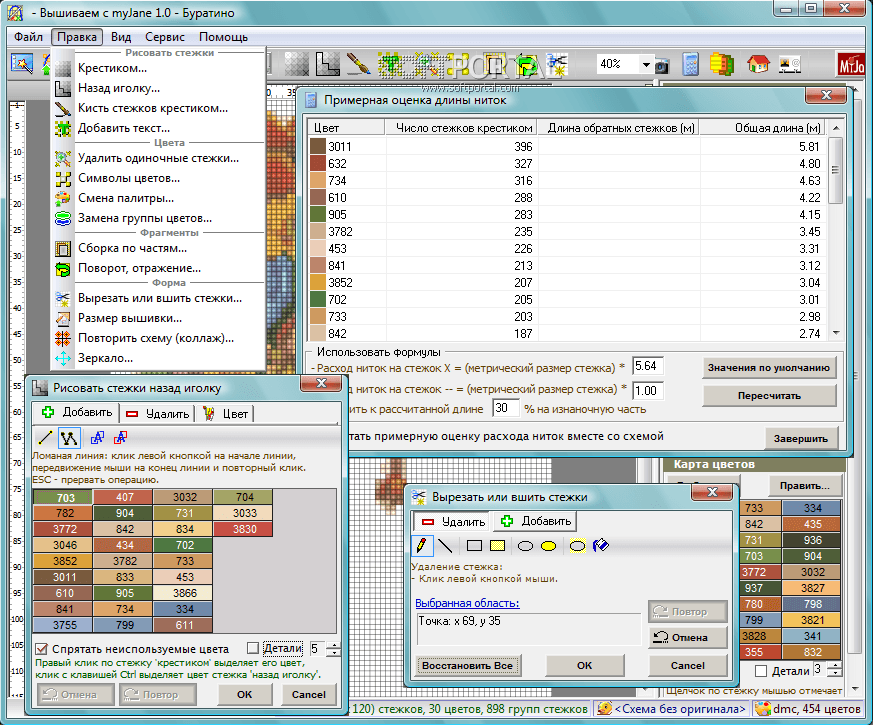The height and width of the screenshot is (725, 873).
Task: Click 'Восстановить Все' button
Action: (x=467, y=665)
